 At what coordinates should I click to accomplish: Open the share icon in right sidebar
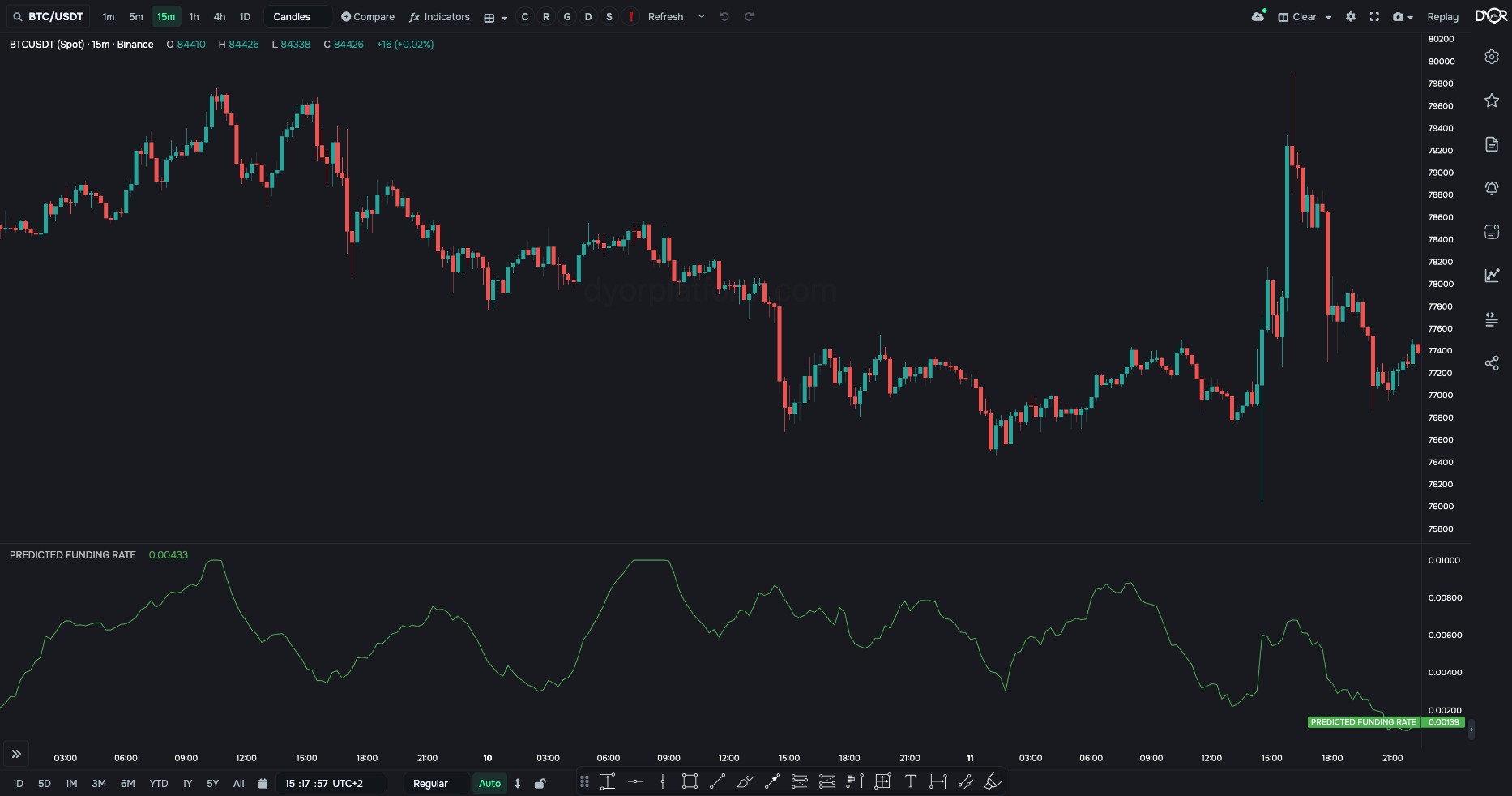1492,363
